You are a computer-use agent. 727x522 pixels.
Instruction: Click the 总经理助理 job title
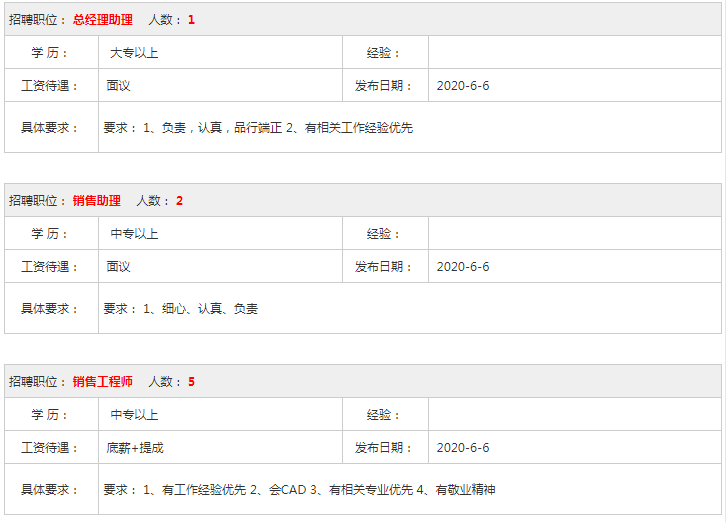(103, 20)
